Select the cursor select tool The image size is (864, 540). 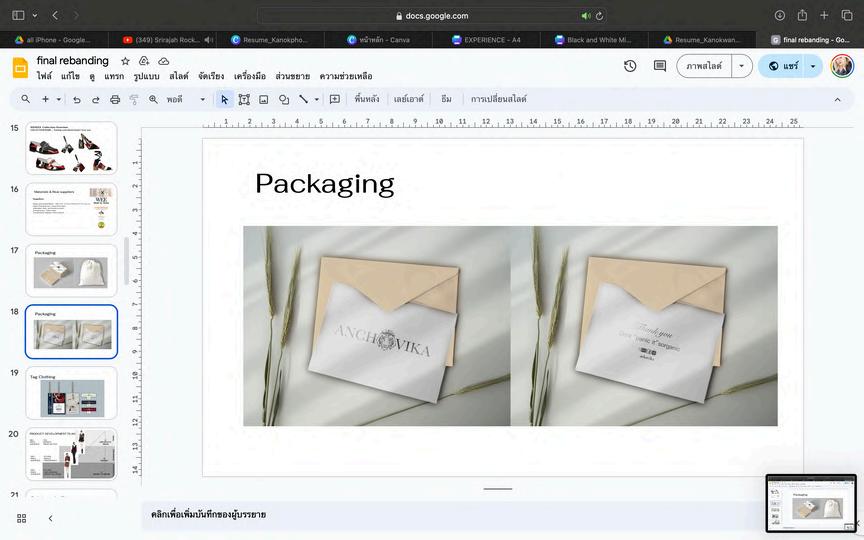point(224,100)
